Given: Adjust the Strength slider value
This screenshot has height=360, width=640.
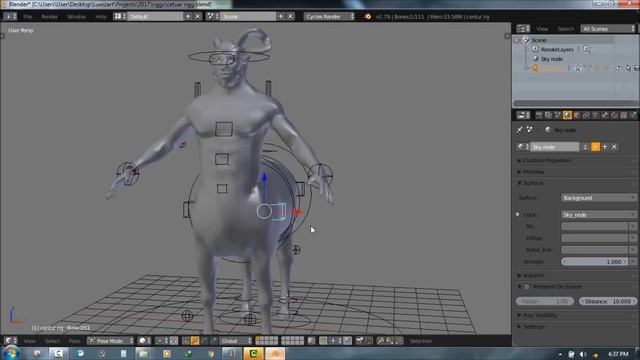Looking at the screenshot, I should coord(595,262).
